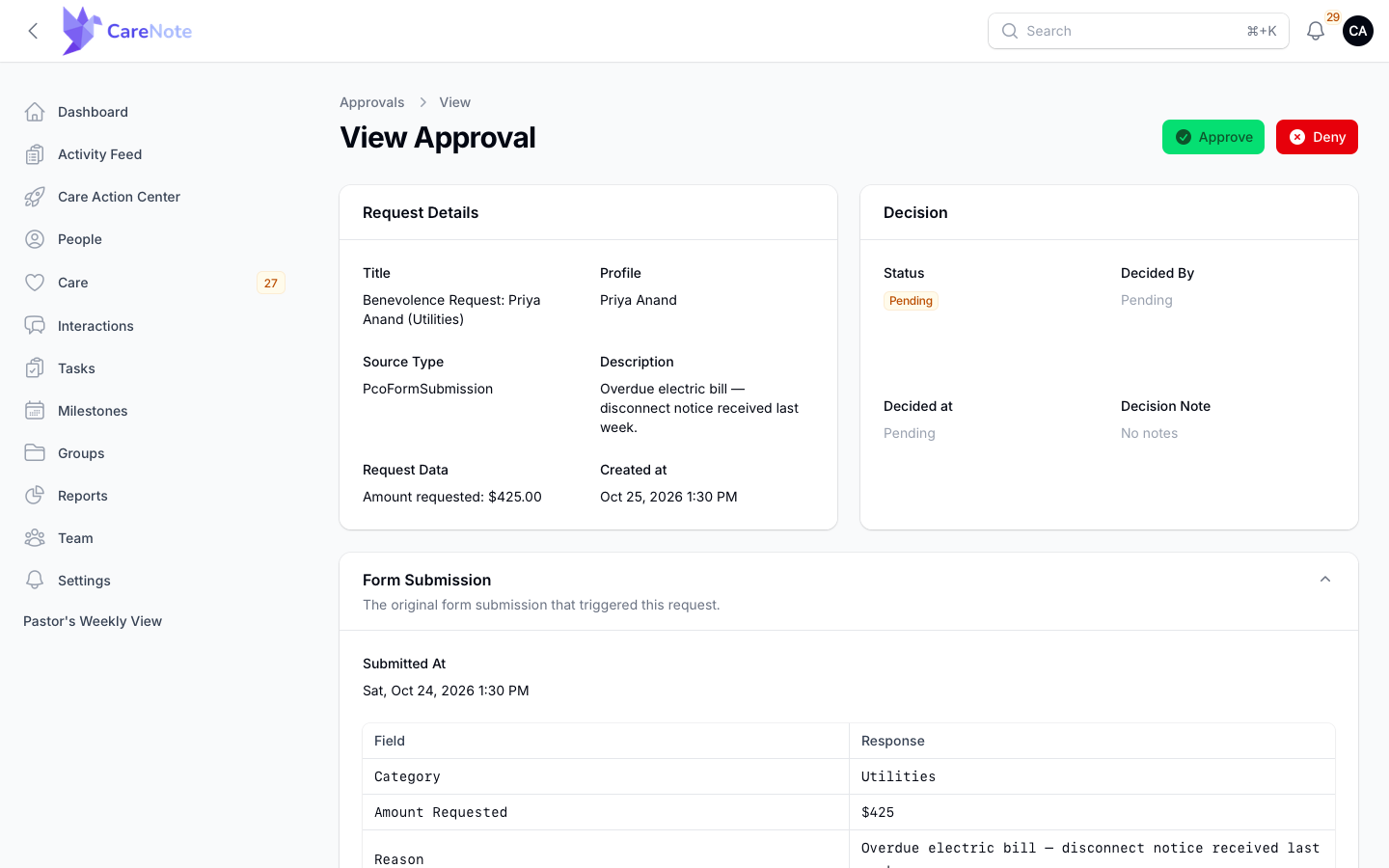
Task: Open the CareNote logo home link
Action: pos(126,31)
